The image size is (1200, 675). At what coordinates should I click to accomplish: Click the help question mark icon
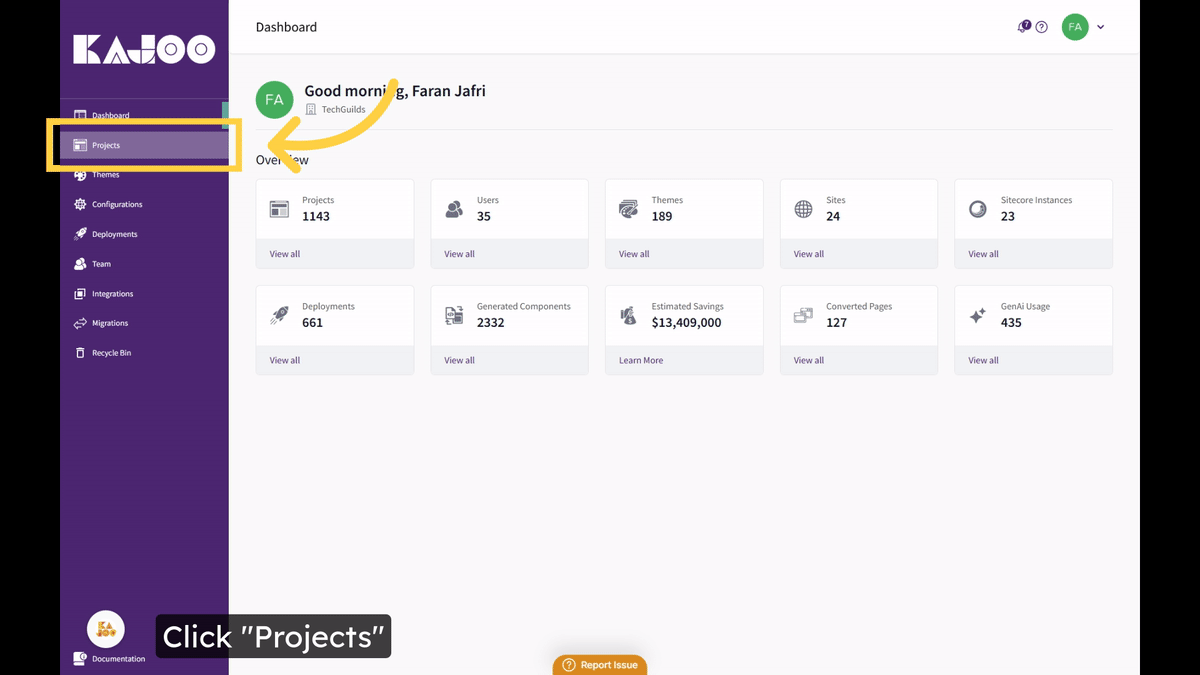click(1041, 27)
